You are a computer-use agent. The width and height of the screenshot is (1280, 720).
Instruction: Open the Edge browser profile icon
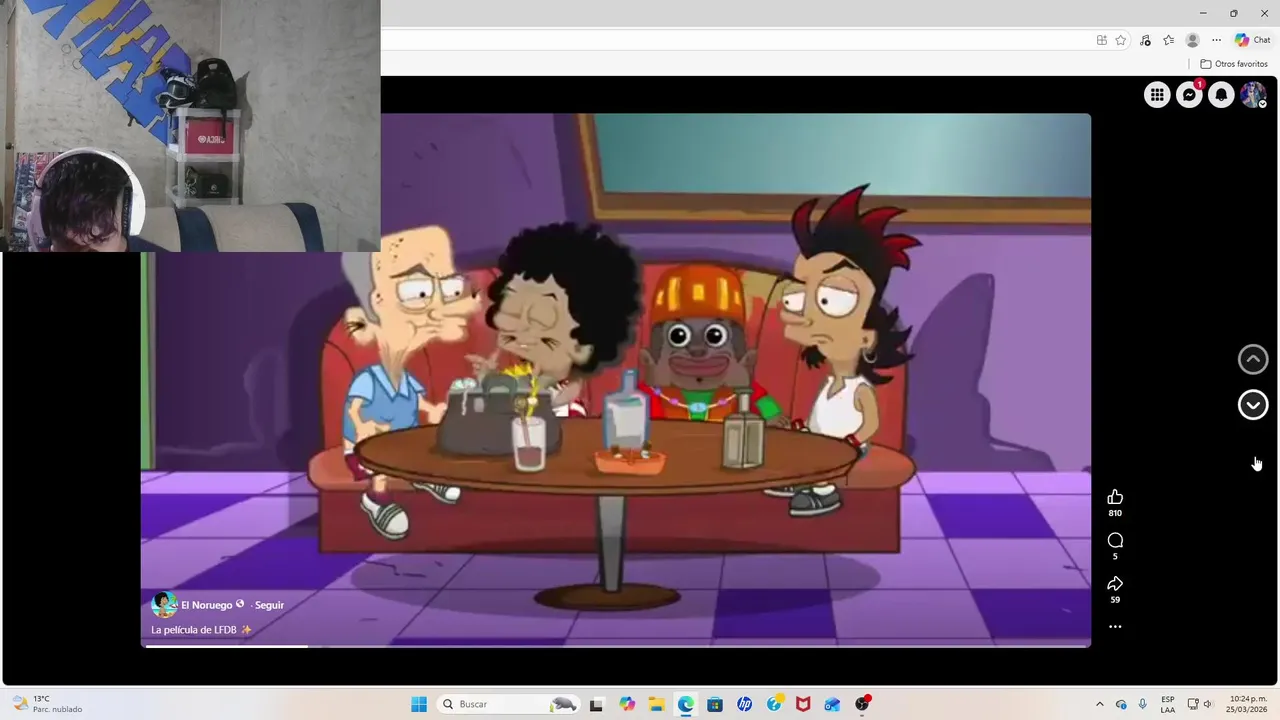coord(1192,40)
